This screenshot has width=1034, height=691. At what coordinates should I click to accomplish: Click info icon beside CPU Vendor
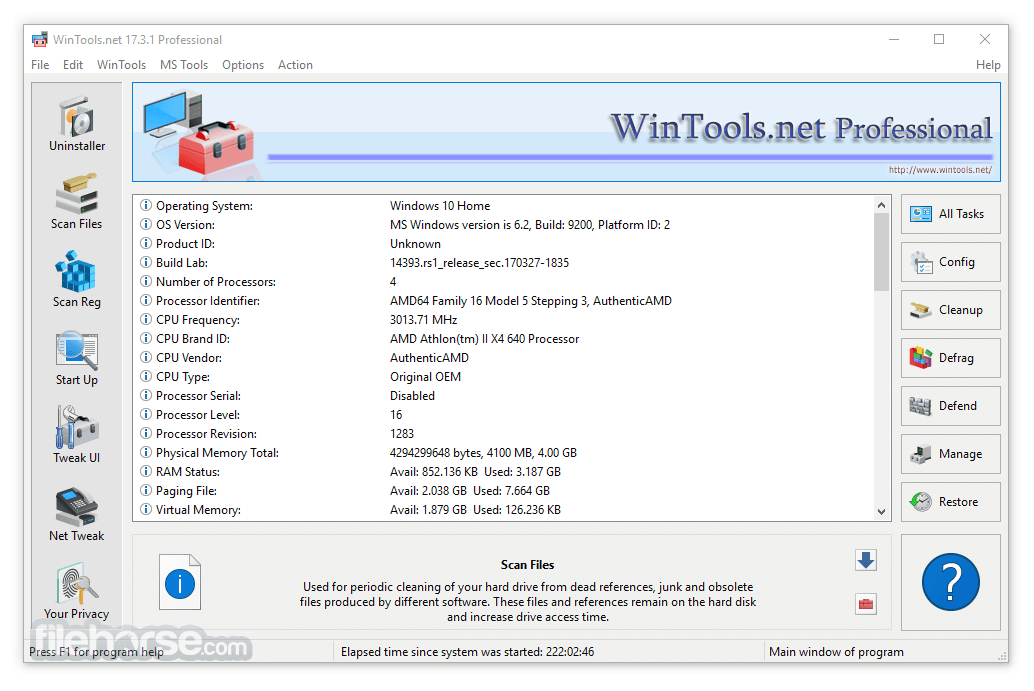(146, 357)
